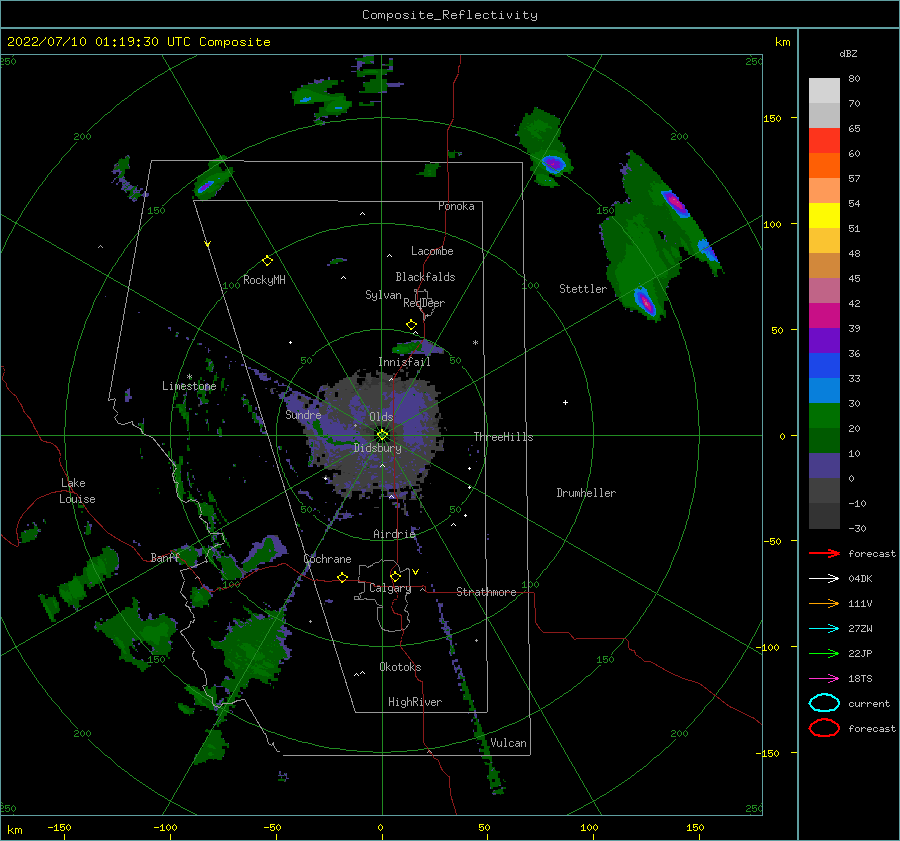900x841 pixels.
Task: Click the Banff town label
Action: (165, 557)
